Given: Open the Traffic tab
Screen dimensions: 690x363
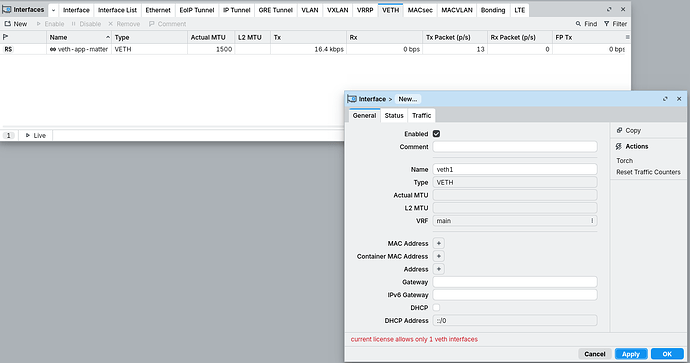Looking at the screenshot, I should (x=422, y=115).
